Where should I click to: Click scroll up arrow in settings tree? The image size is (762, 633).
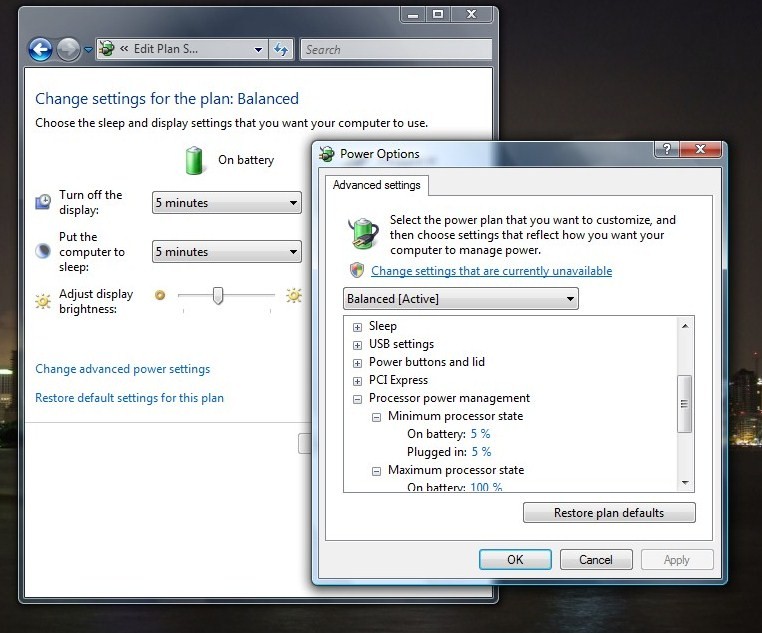(685, 326)
